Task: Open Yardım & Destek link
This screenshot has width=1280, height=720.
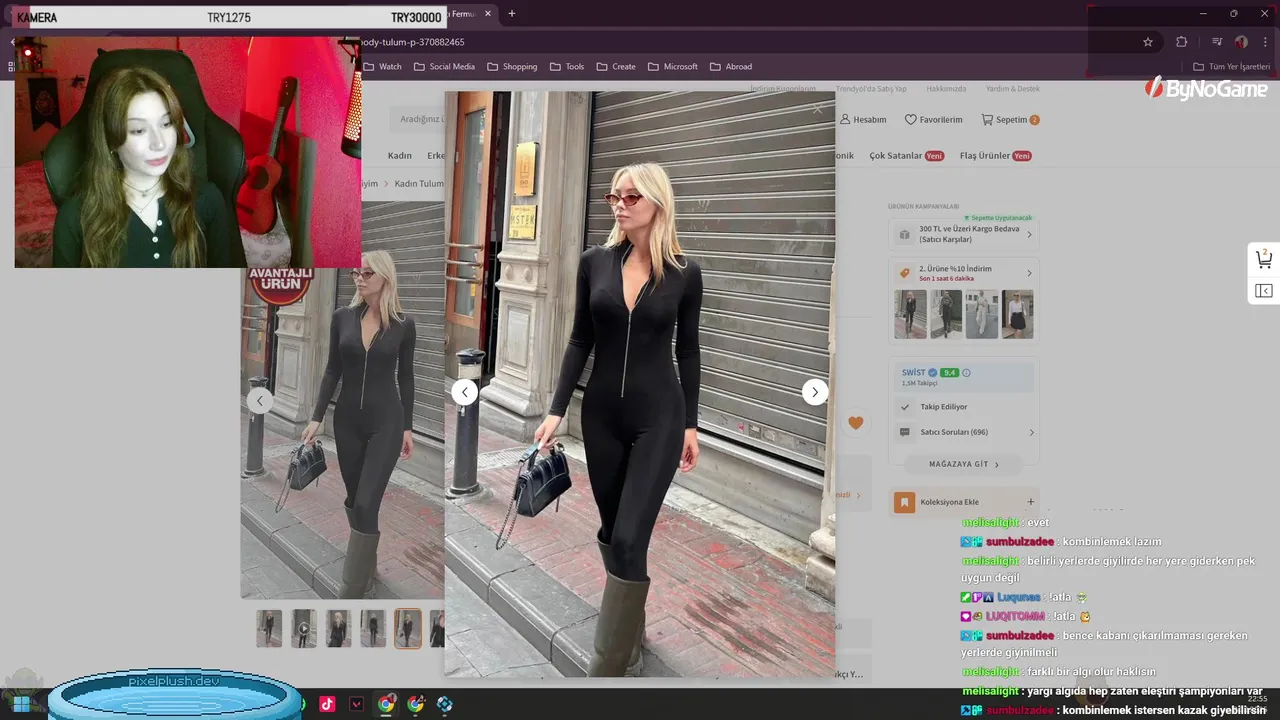Action: (1013, 89)
